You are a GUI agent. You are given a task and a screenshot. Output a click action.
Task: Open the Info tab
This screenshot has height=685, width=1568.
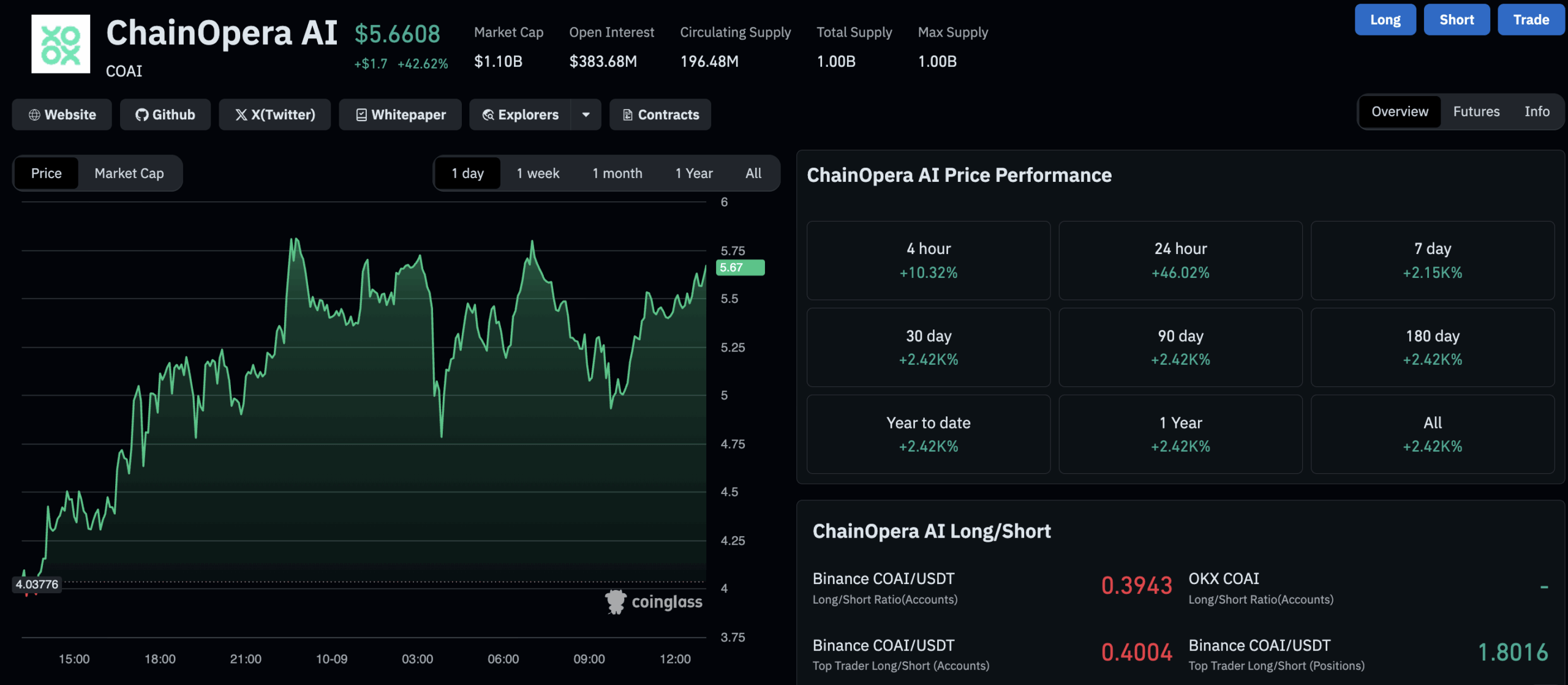point(1537,111)
